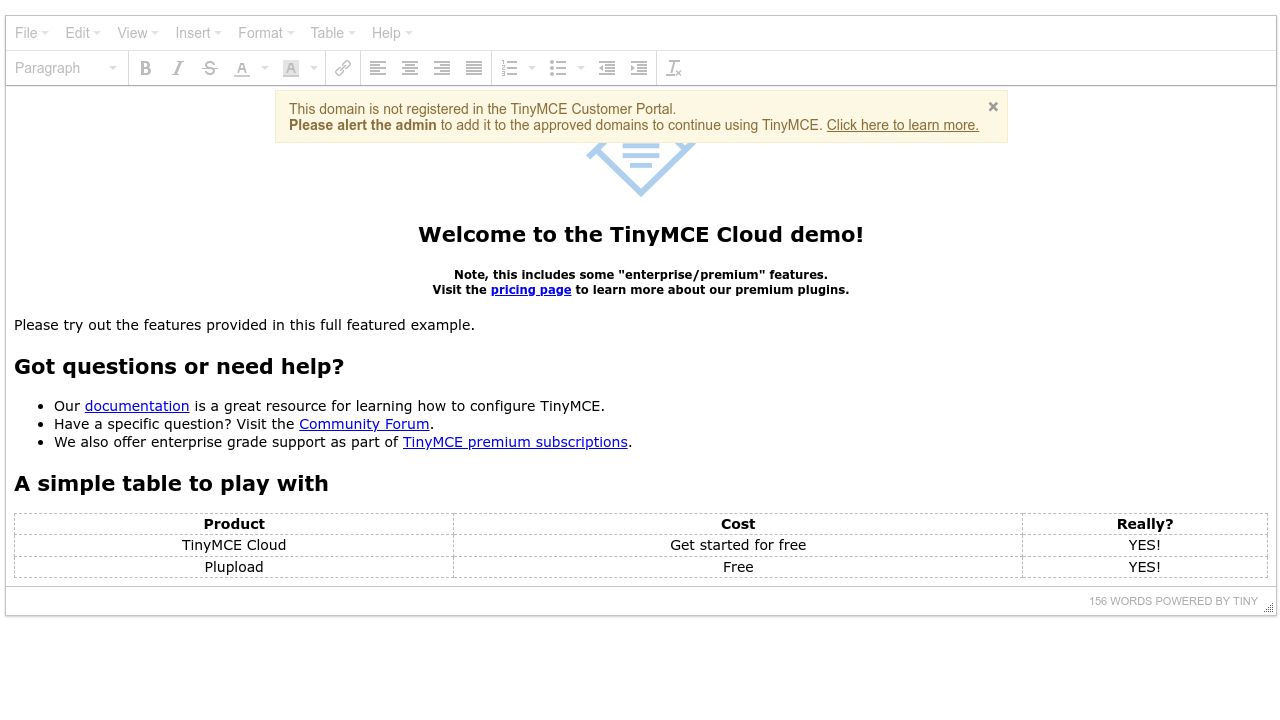This screenshot has height=720, width=1280.
Task: Apply text color button
Action: [x=242, y=68]
